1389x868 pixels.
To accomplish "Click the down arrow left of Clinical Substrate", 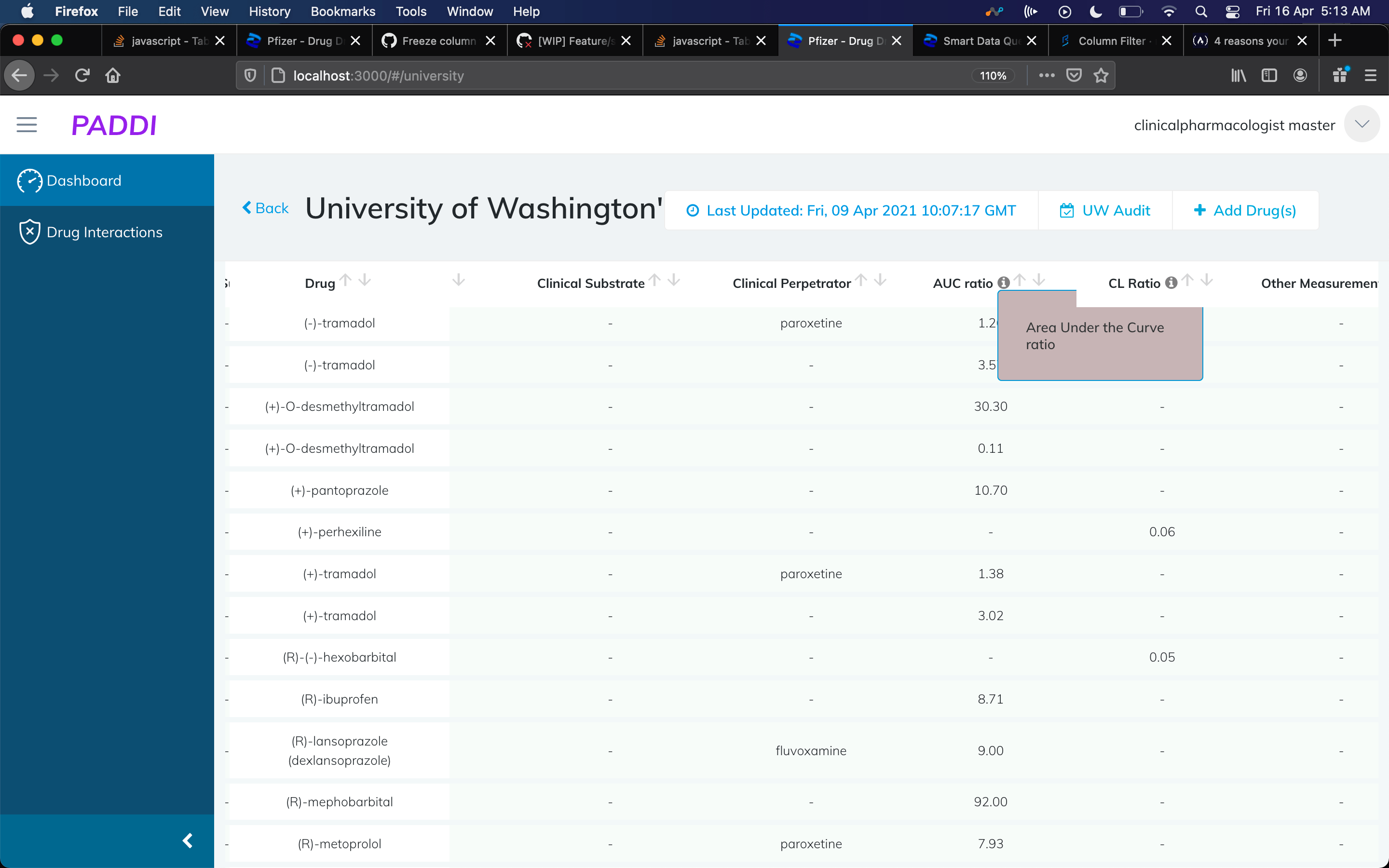I will point(459,280).
